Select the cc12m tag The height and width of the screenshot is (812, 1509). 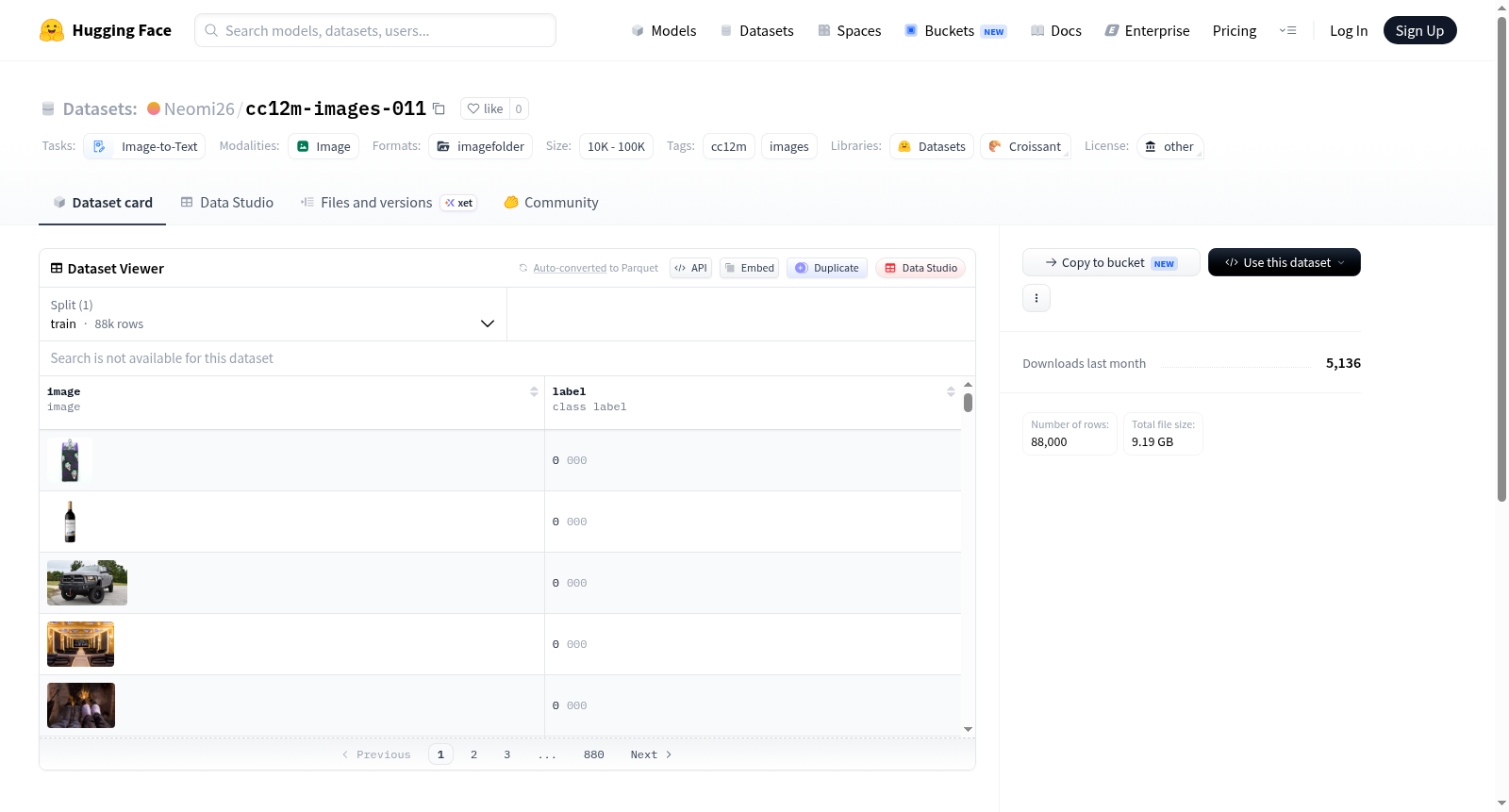pyautogui.click(x=729, y=146)
